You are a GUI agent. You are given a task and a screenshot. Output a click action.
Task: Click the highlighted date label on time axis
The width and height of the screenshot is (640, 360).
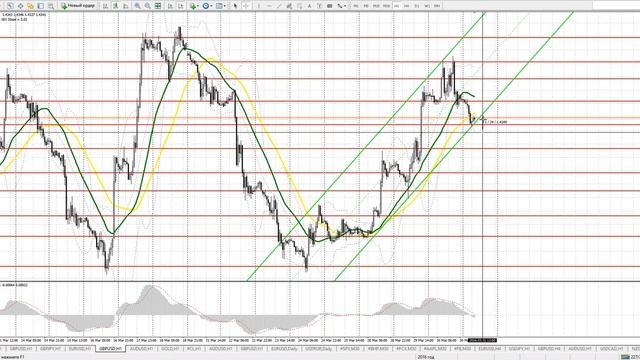pyautogui.click(x=482, y=340)
